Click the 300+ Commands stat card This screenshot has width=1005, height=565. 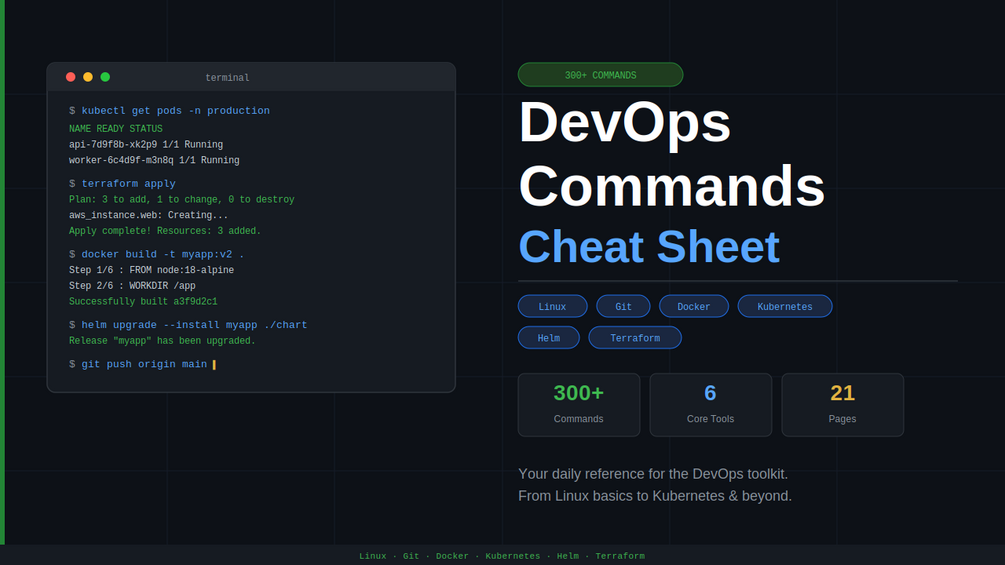click(579, 405)
